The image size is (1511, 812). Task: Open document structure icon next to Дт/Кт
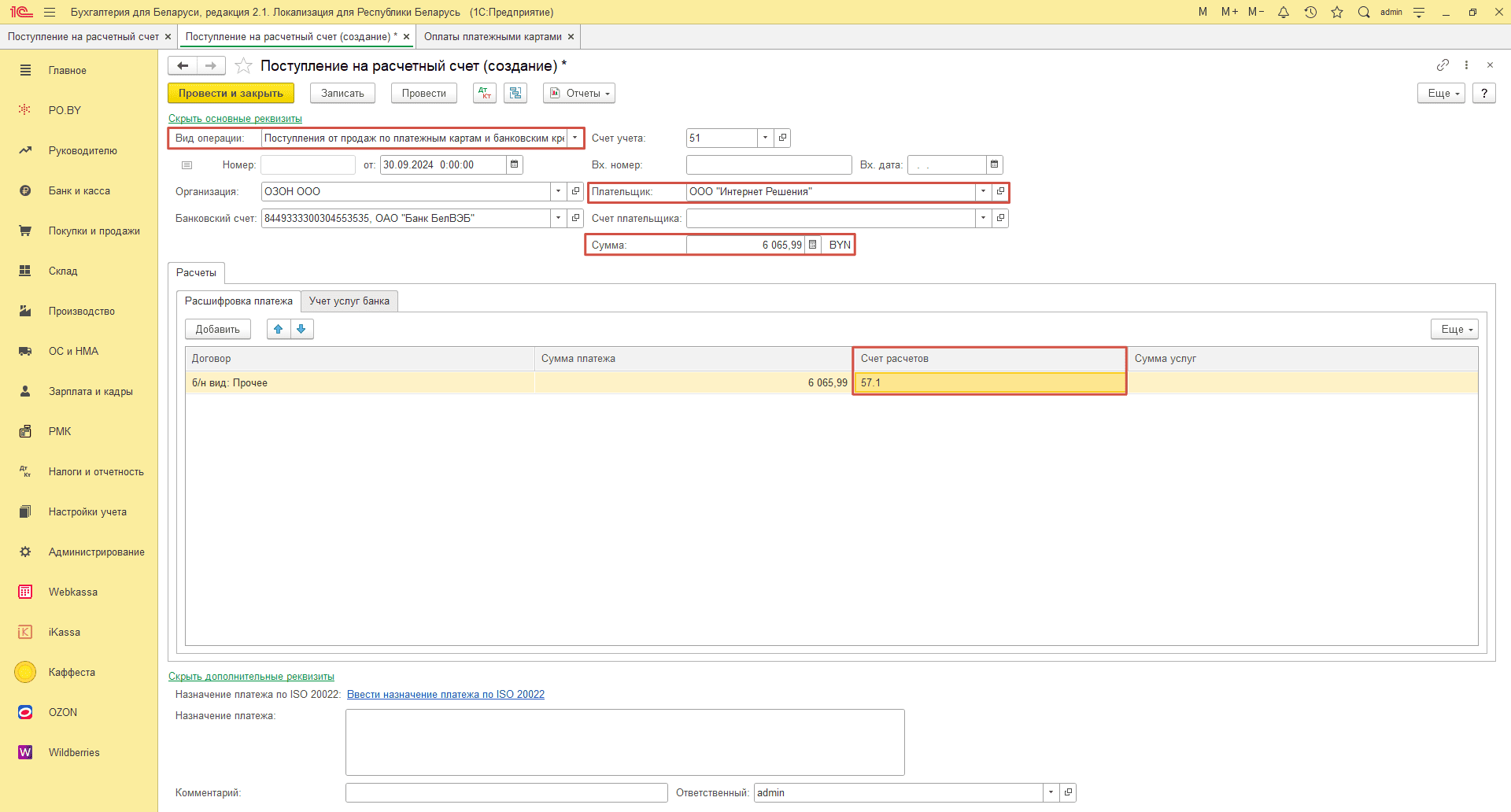(515, 93)
